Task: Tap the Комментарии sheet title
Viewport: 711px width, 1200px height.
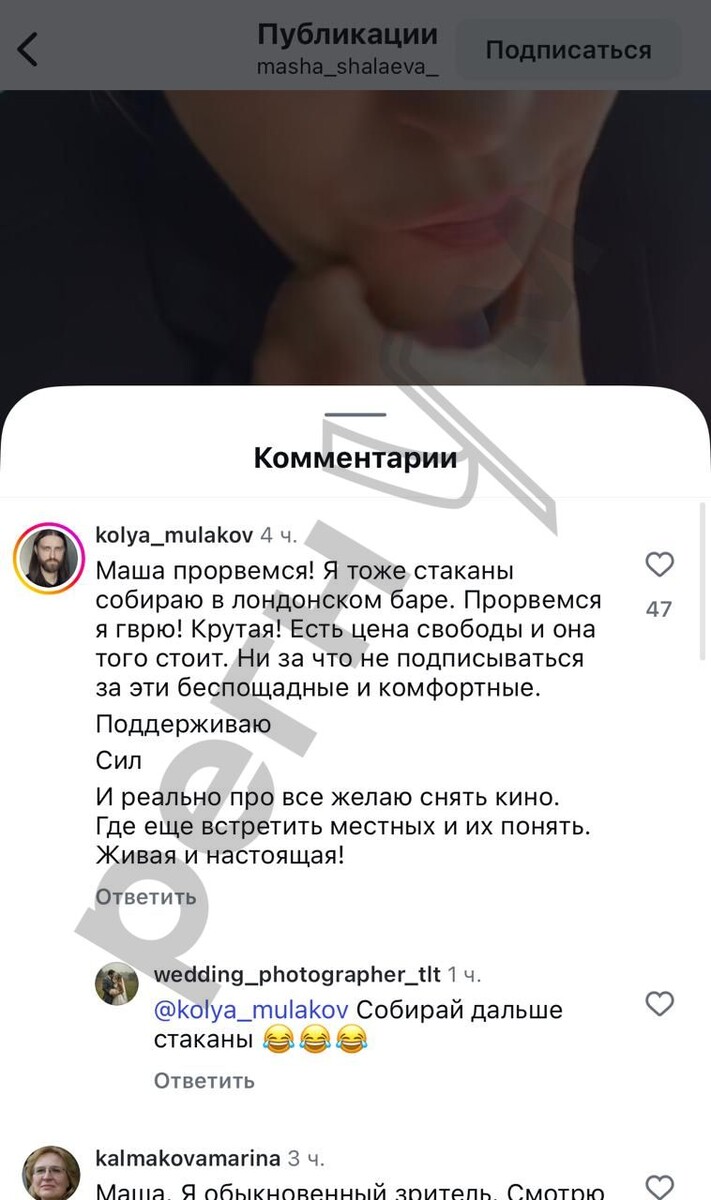Action: point(355,459)
